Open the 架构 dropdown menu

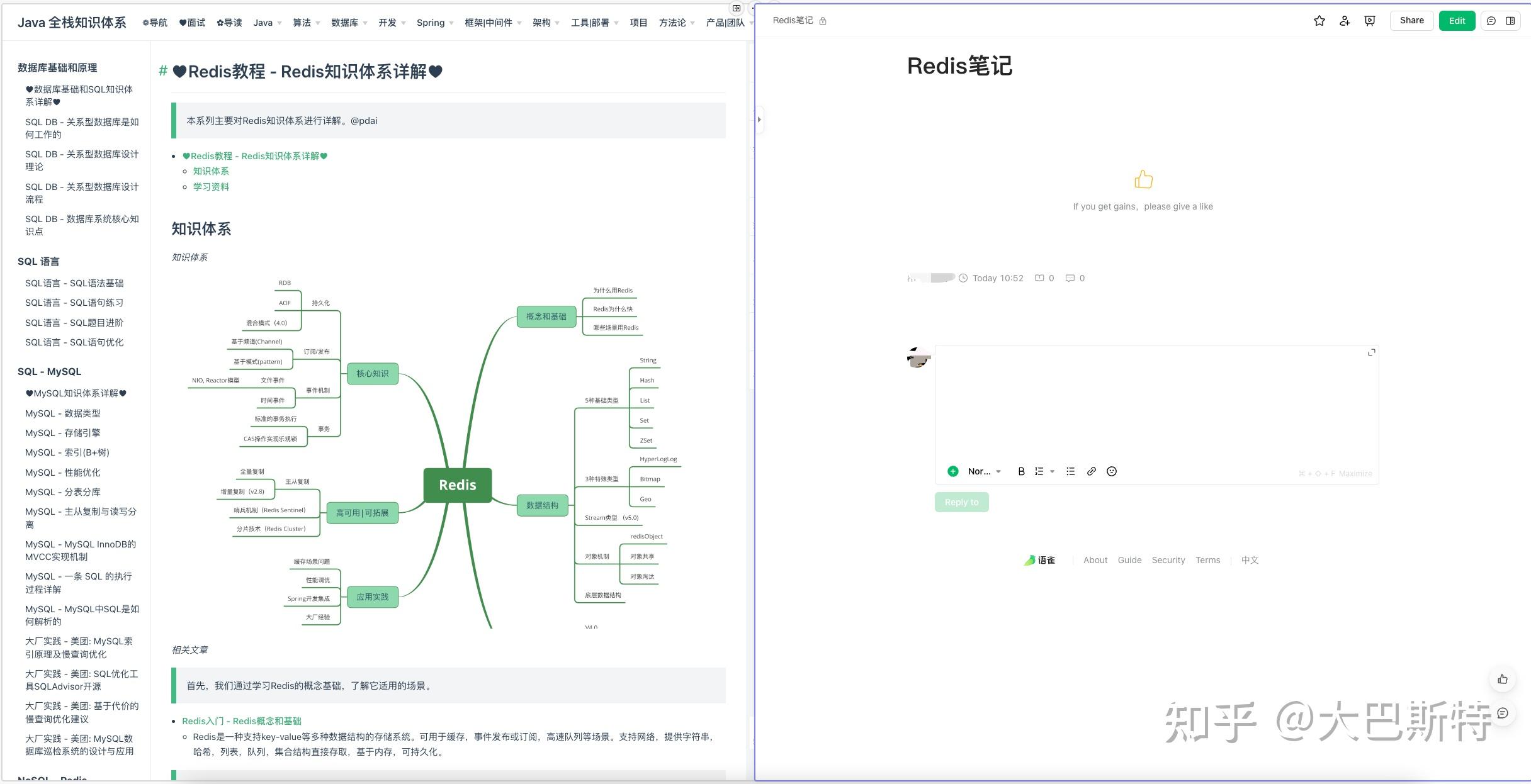click(x=546, y=23)
